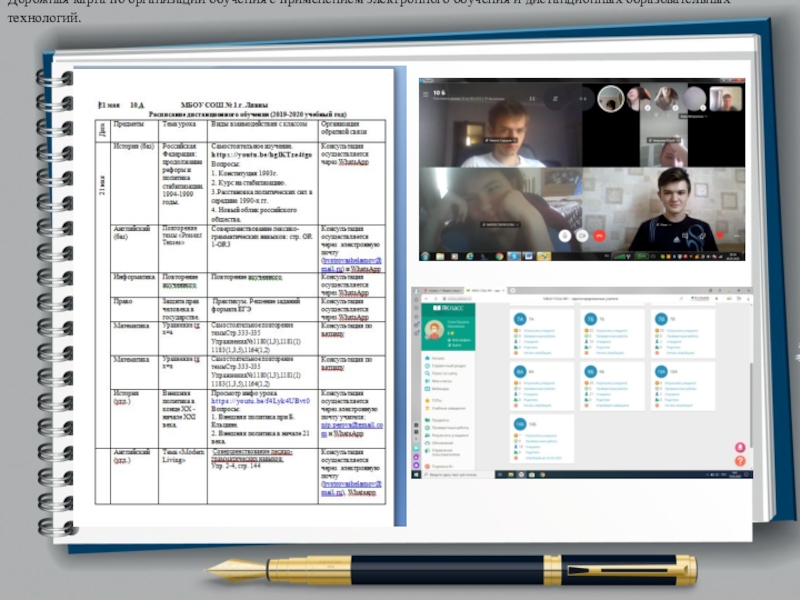Screen dimensions: 800x600
Task: Open the hamburger menu in Skype call
Action: click(x=426, y=94)
